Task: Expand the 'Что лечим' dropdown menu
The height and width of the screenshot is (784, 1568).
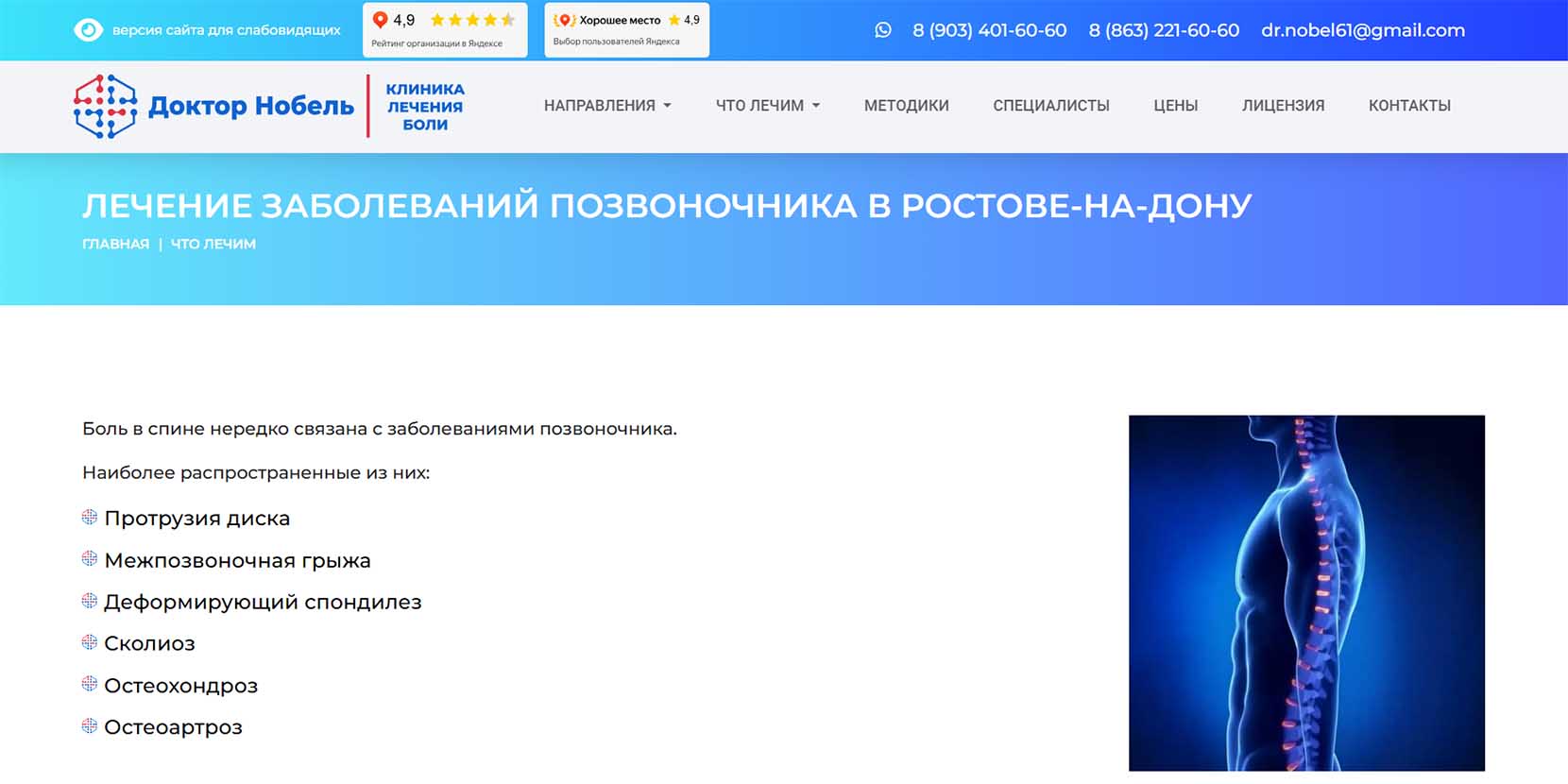Action: (767, 106)
